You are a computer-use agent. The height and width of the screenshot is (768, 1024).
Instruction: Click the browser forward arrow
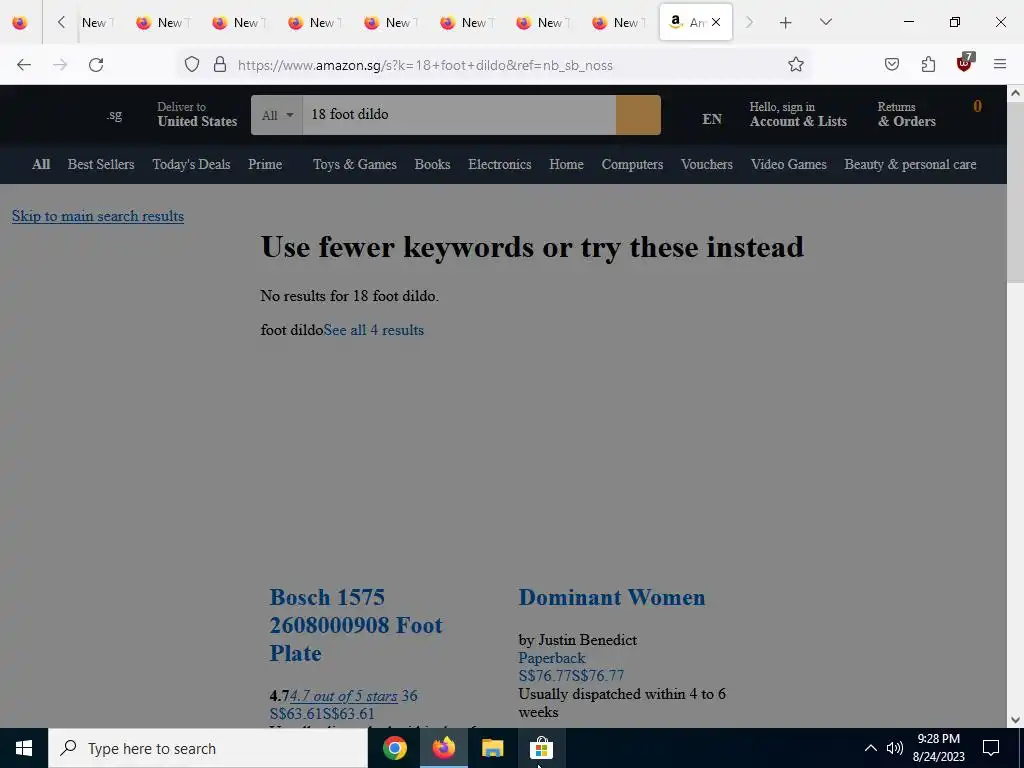(x=60, y=65)
